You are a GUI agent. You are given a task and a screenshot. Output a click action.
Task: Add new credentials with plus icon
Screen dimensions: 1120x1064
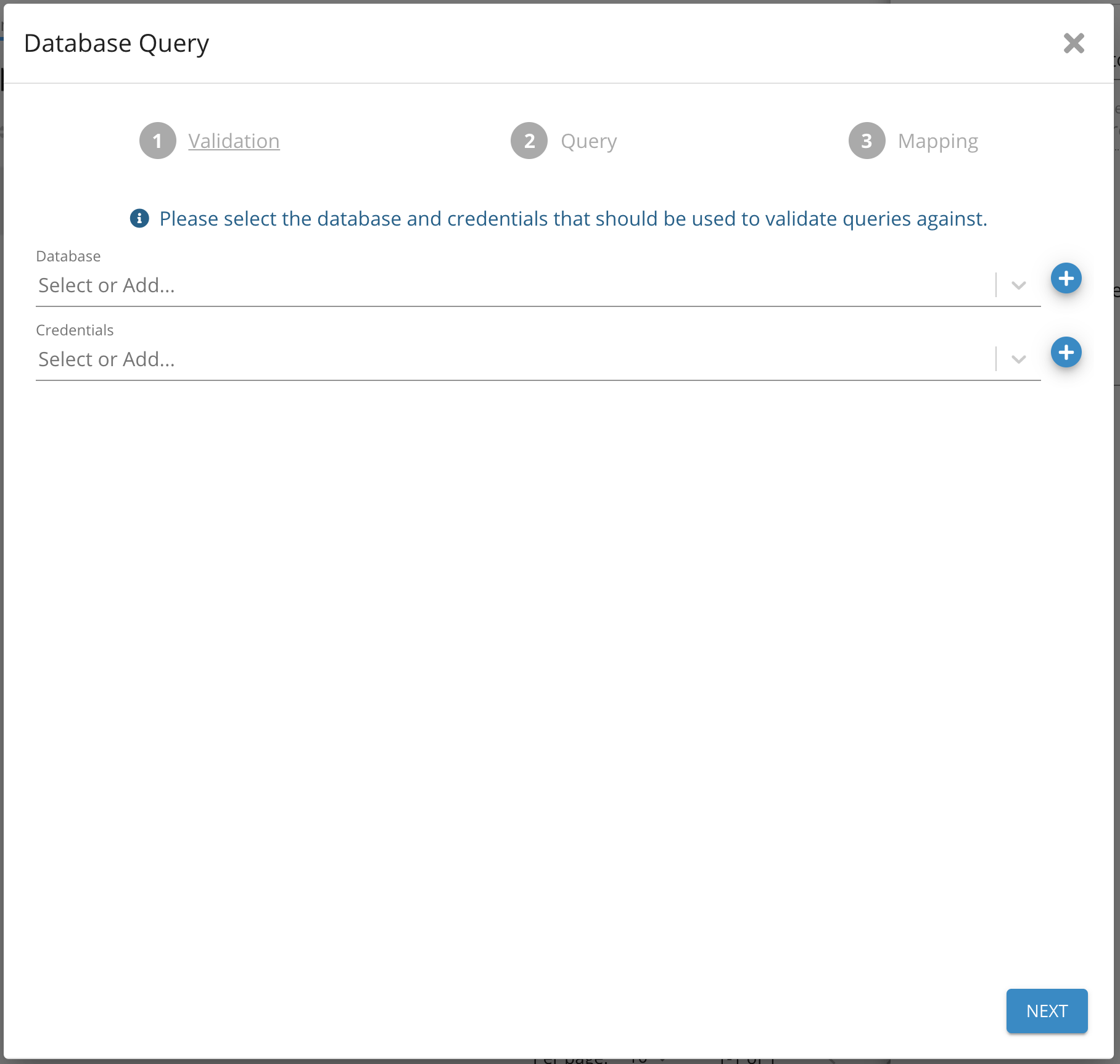pyautogui.click(x=1066, y=353)
